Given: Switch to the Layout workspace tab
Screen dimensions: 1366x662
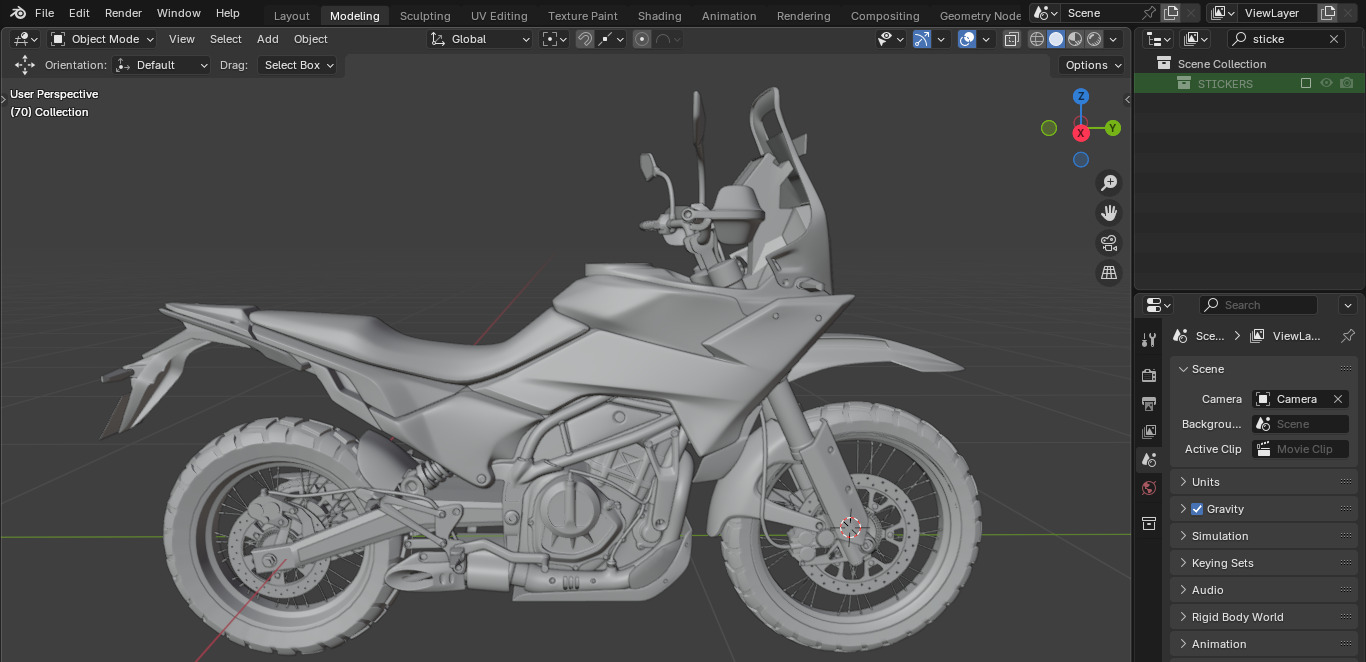Looking at the screenshot, I should click(292, 16).
